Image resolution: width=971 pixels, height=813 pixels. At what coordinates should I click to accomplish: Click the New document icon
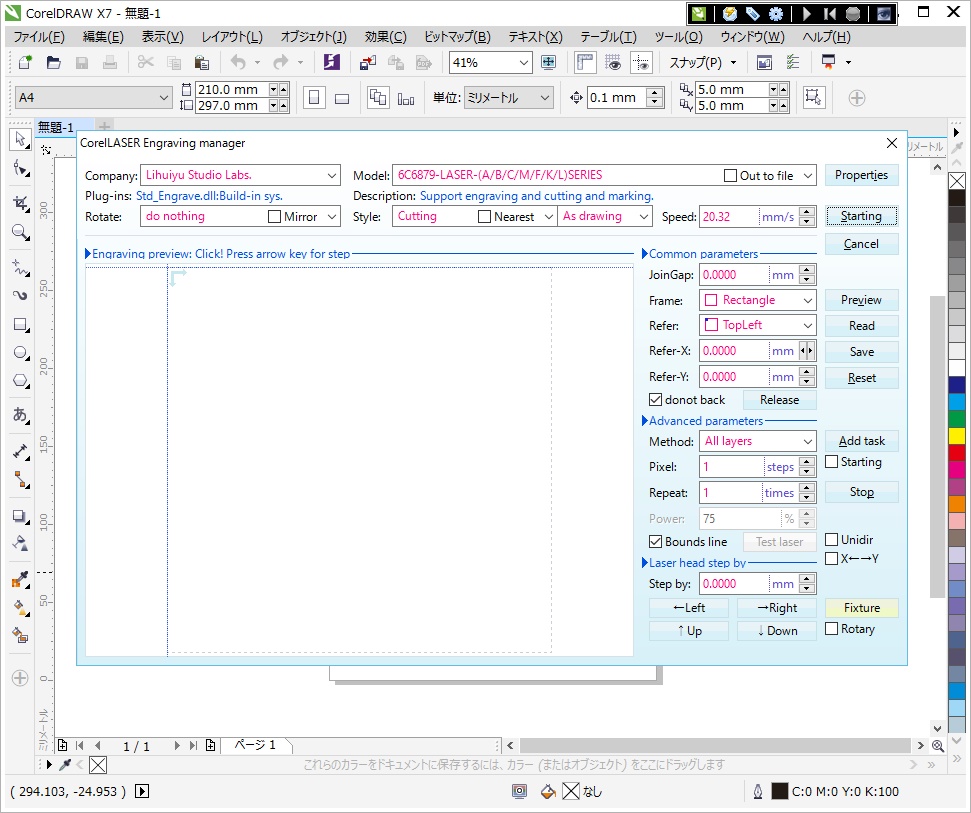click(25, 62)
